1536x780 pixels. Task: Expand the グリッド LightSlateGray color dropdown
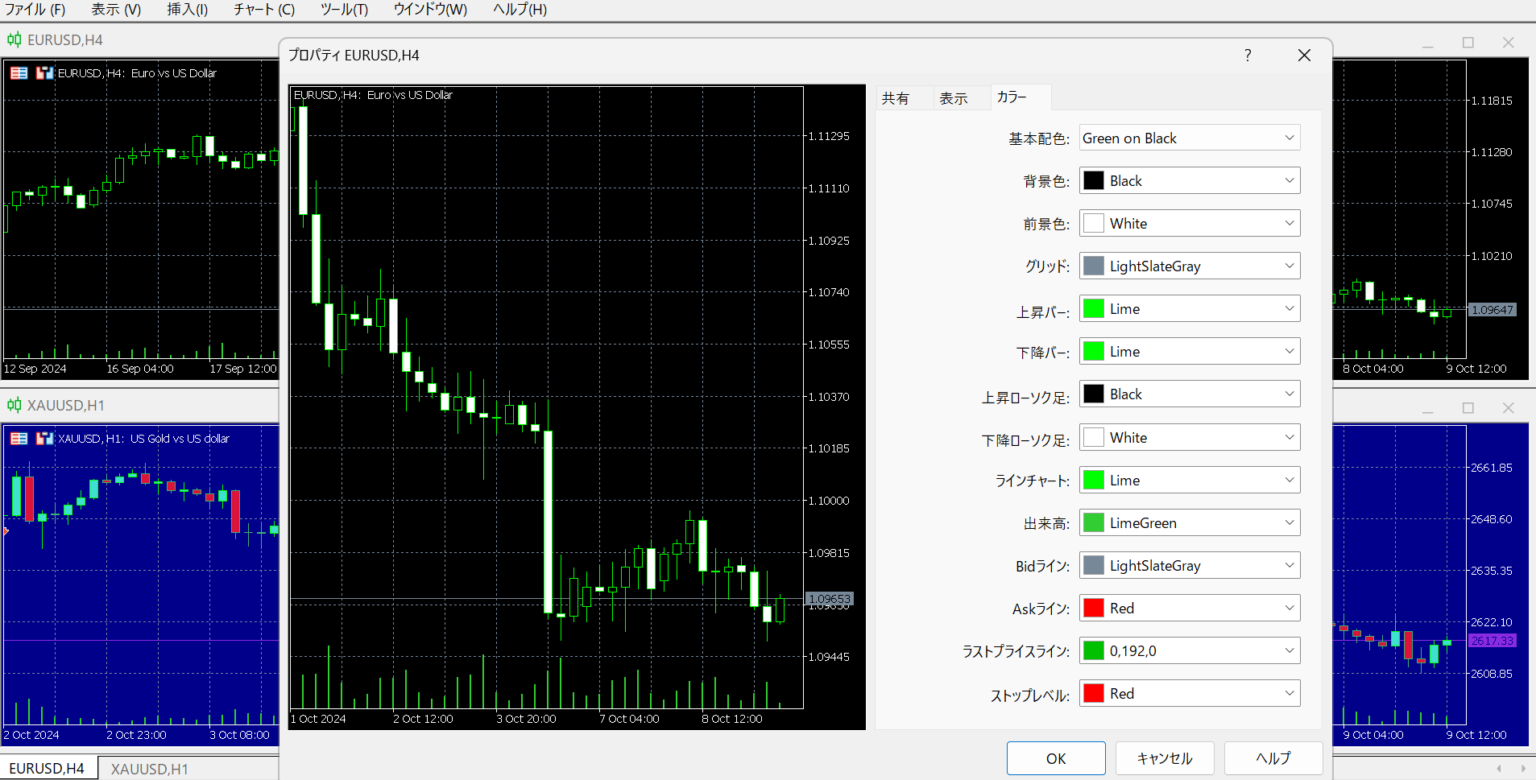(x=1189, y=266)
